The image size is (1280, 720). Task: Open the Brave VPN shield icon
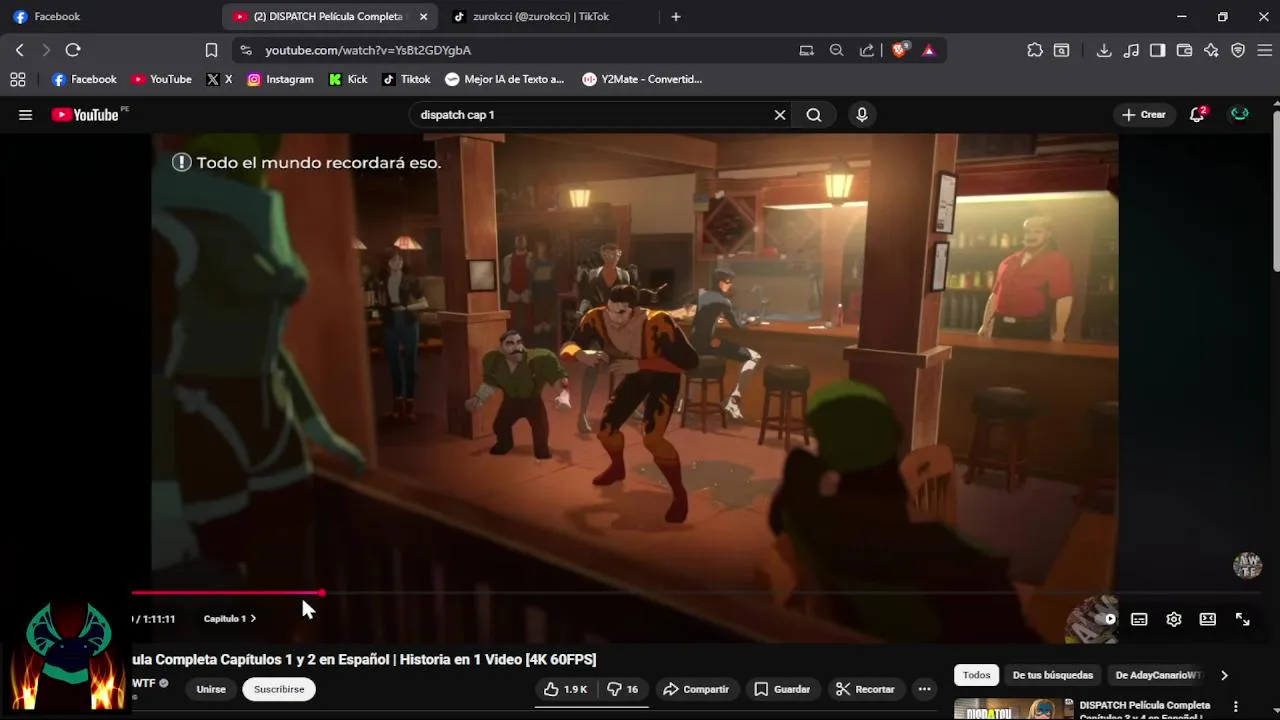1238,50
